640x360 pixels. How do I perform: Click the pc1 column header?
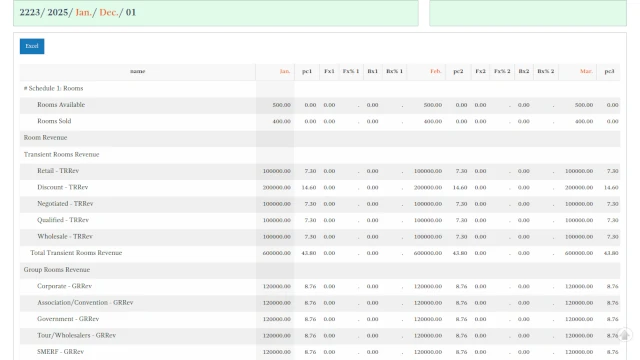pyautogui.click(x=307, y=71)
